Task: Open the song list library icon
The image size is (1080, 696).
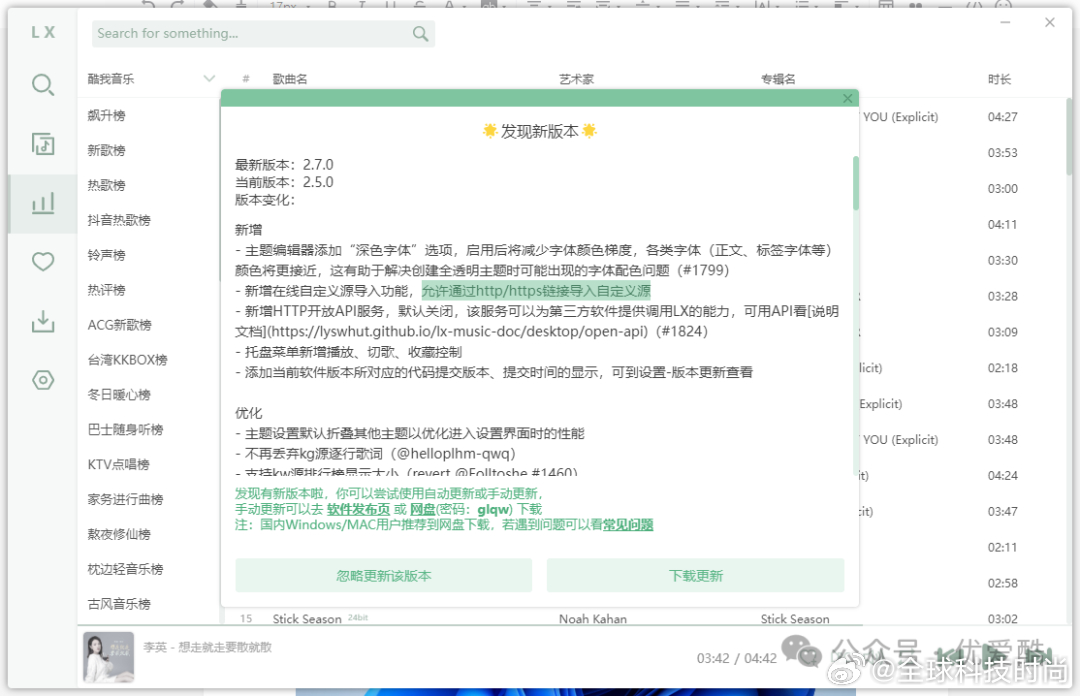Action: pyautogui.click(x=43, y=144)
